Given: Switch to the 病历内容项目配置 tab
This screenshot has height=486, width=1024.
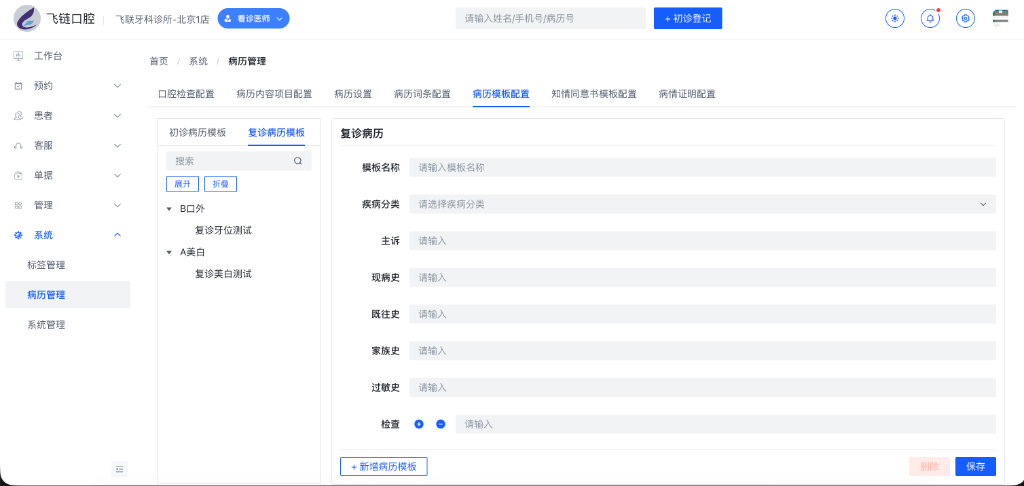Looking at the screenshot, I should coord(274,94).
